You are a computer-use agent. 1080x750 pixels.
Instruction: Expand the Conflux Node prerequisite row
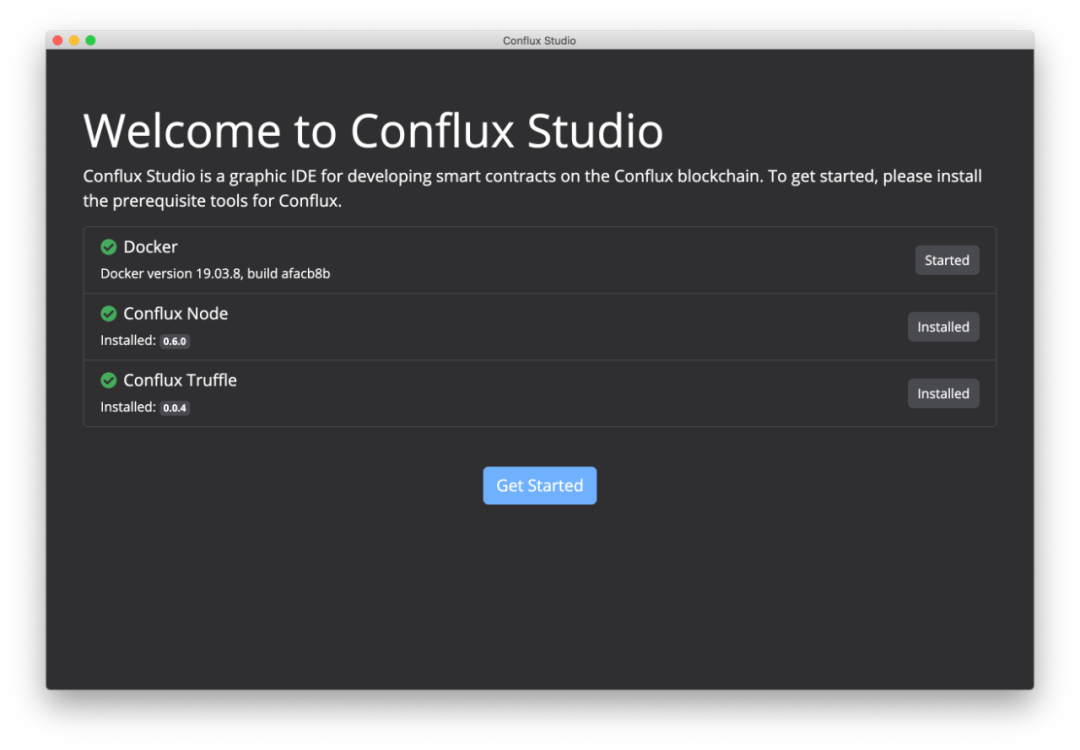pyautogui.click(x=540, y=326)
